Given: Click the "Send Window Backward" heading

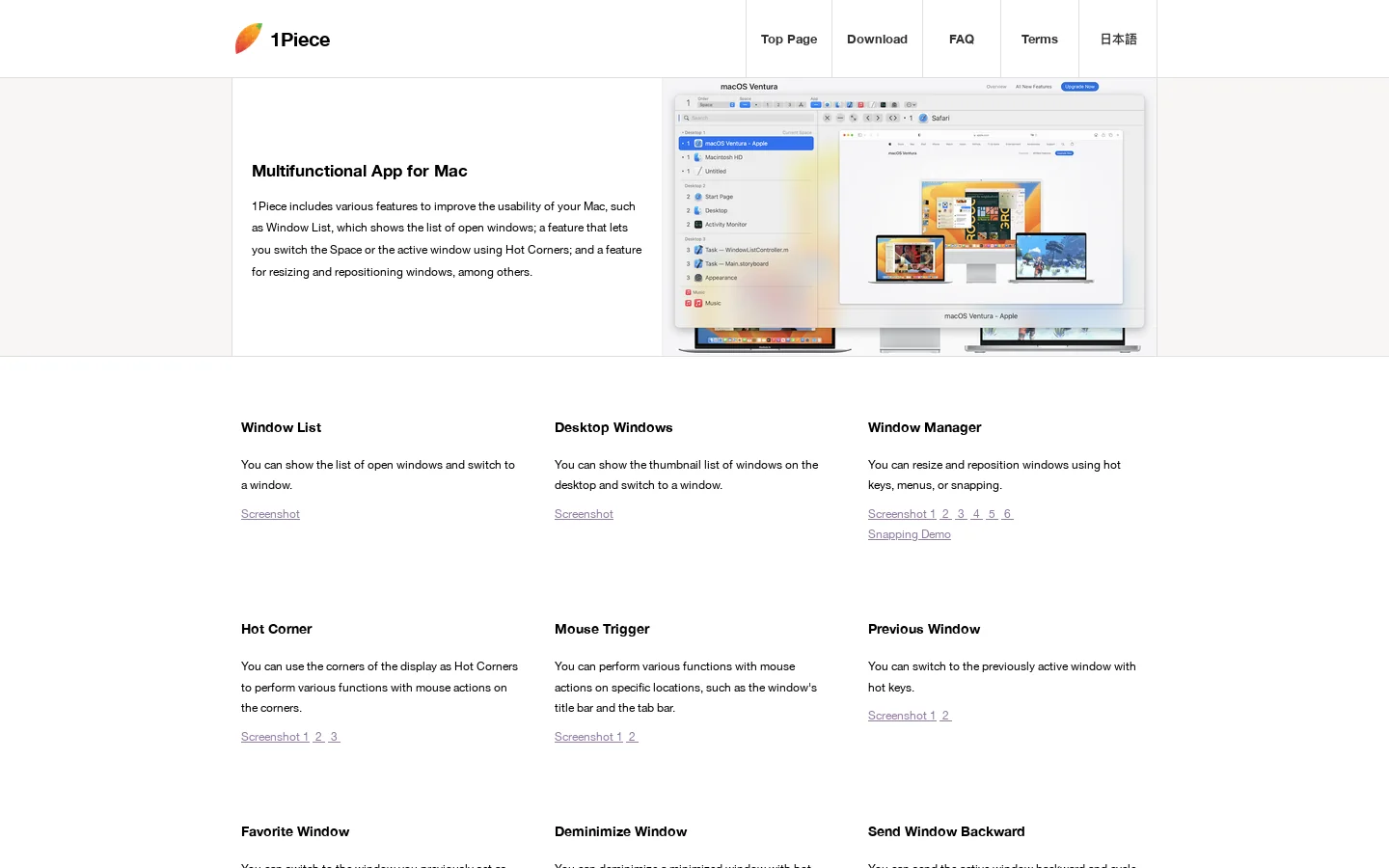Looking at the screenshot, I should (x=946, y=831).
